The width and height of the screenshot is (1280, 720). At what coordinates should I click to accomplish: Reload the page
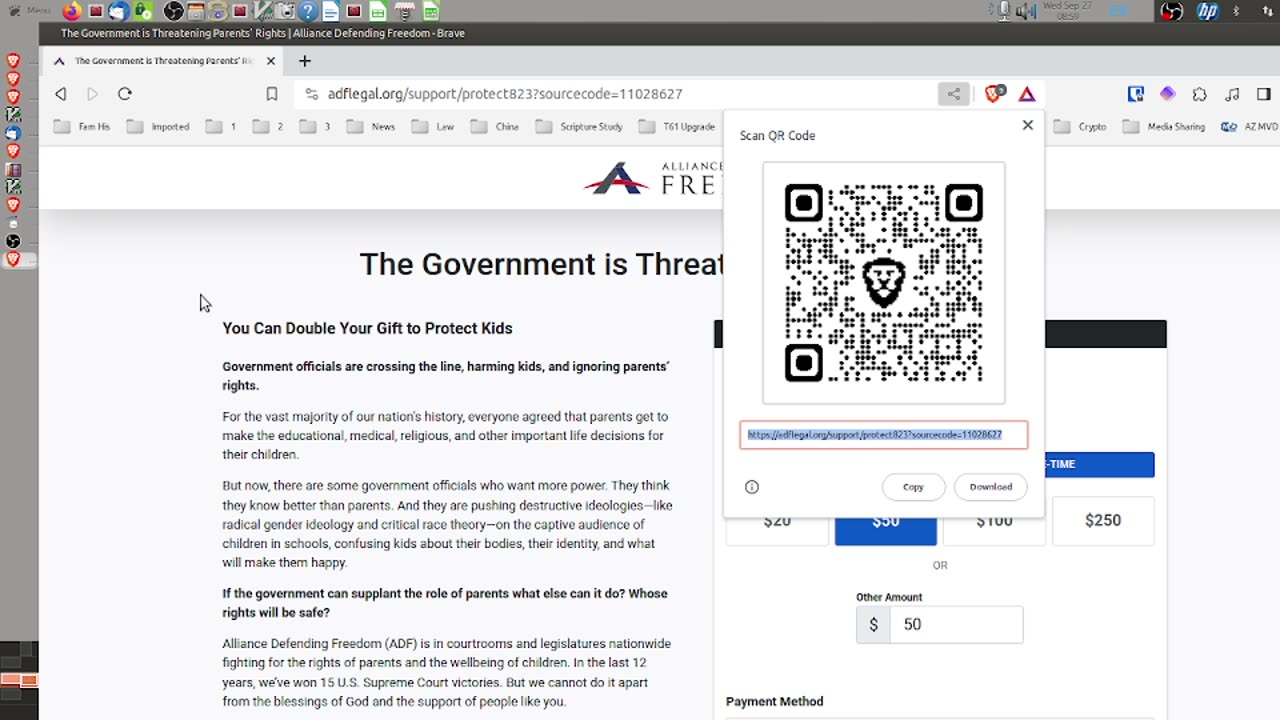click(x=125, y=94)
